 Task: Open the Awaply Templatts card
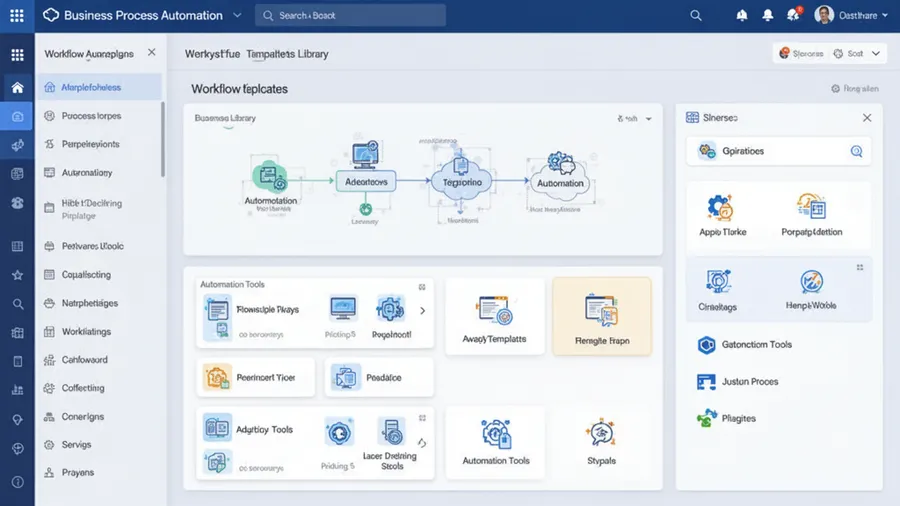click(x=494, y=317)
